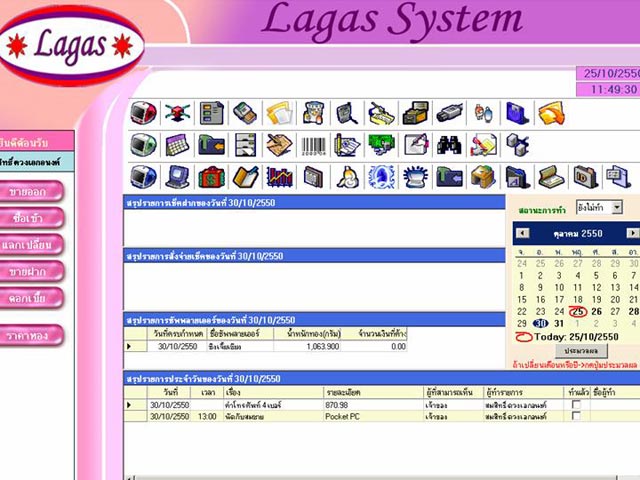Open the pencil cup with papers icon
This screenshot has height=480, width=640.
point(347,145)
